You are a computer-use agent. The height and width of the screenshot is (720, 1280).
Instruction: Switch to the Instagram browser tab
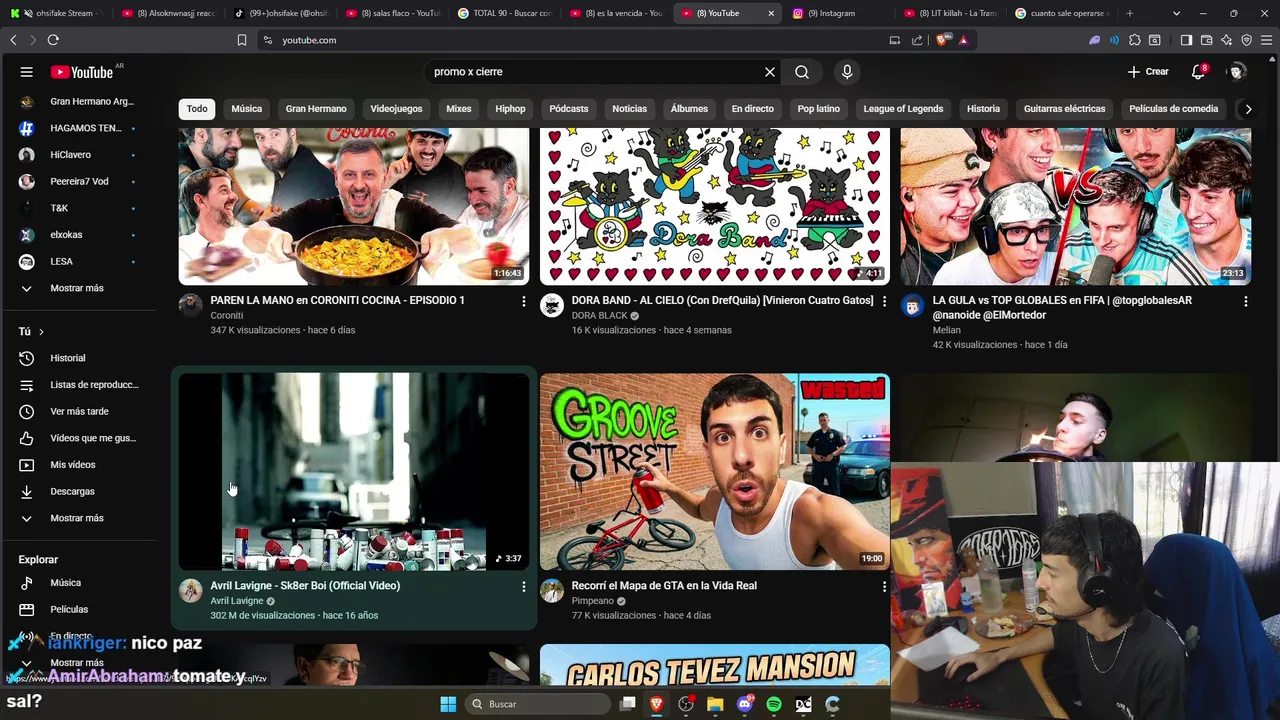[x=837, y=13]
